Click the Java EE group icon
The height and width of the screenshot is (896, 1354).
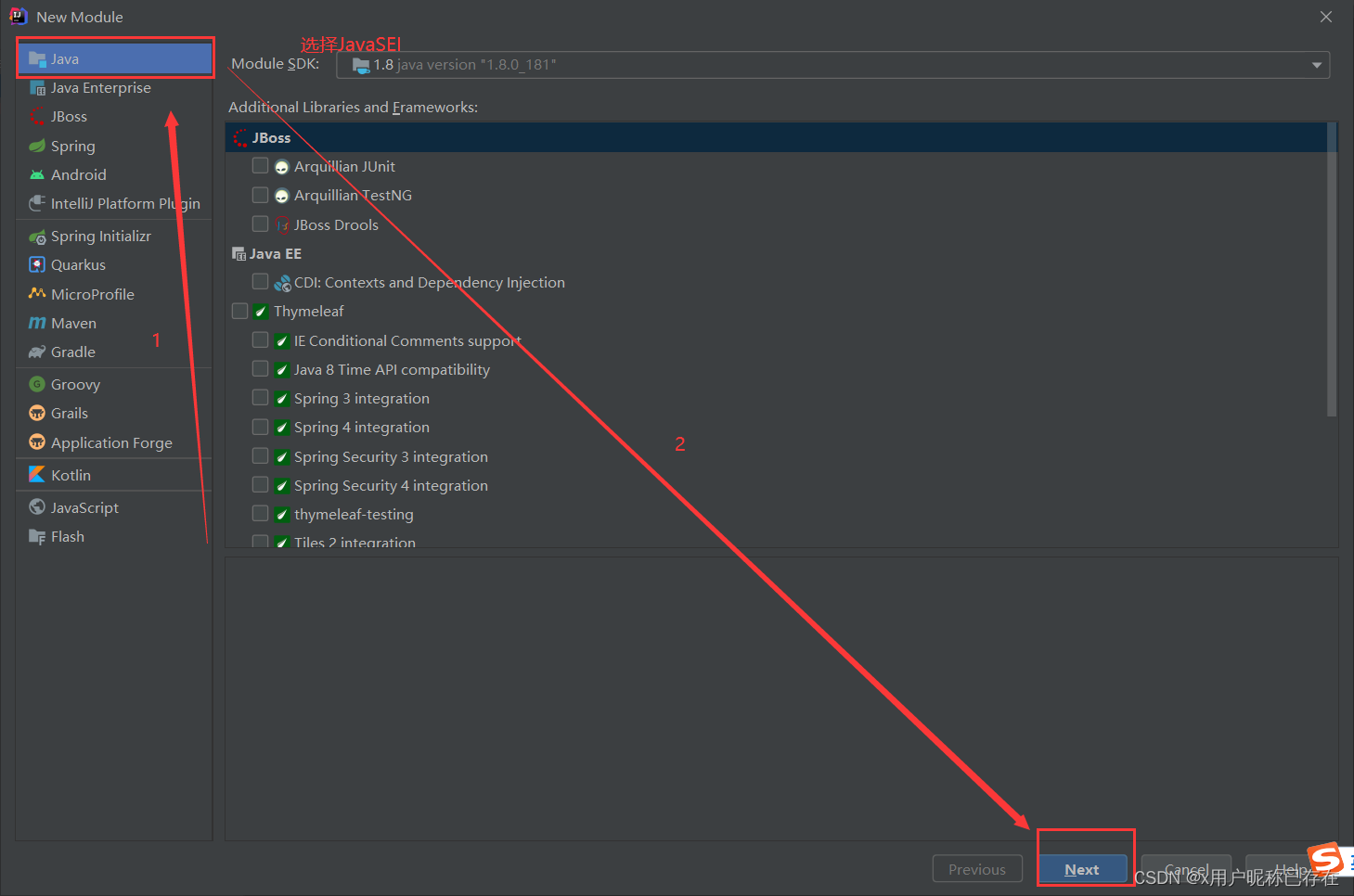(x=239, y=254)
